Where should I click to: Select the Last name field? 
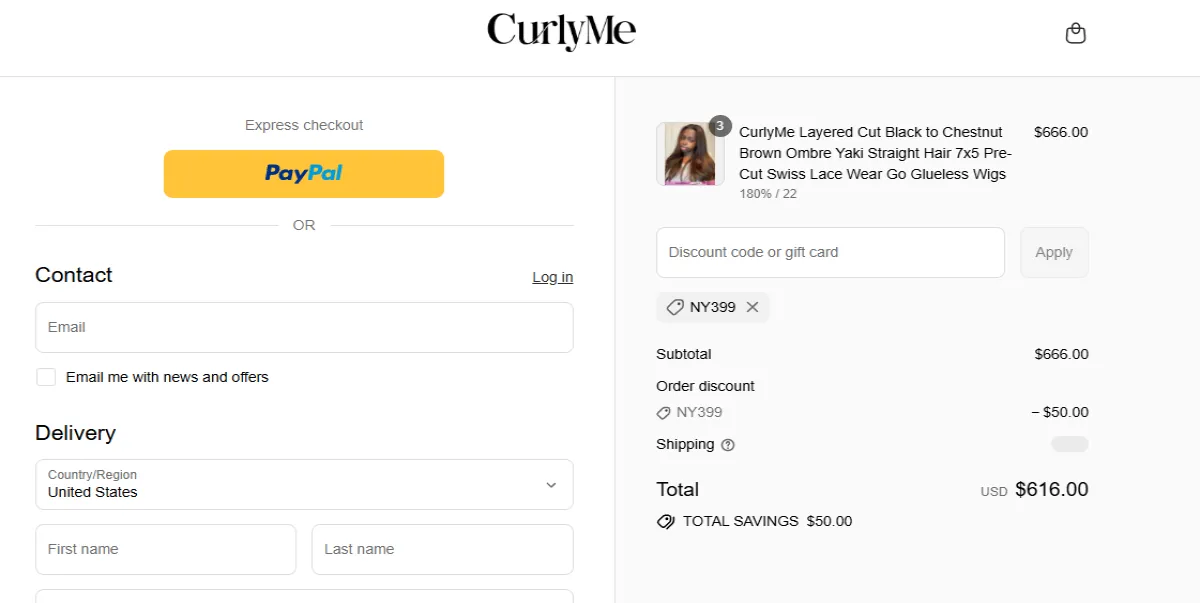pyautogui.click(x=442, y=549)
